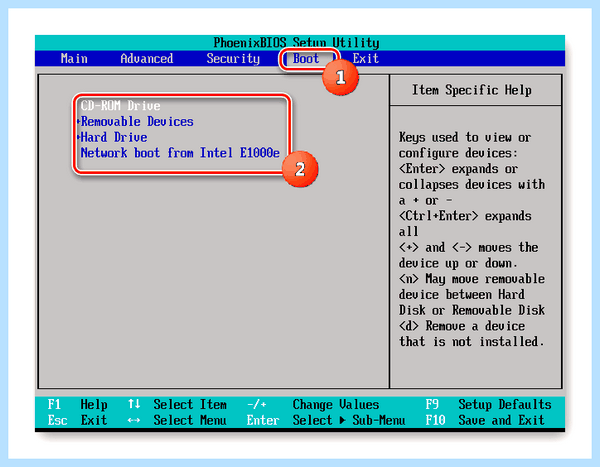Click the F9 Setup Defaults hint
The image size is (600, 467).
488,404
